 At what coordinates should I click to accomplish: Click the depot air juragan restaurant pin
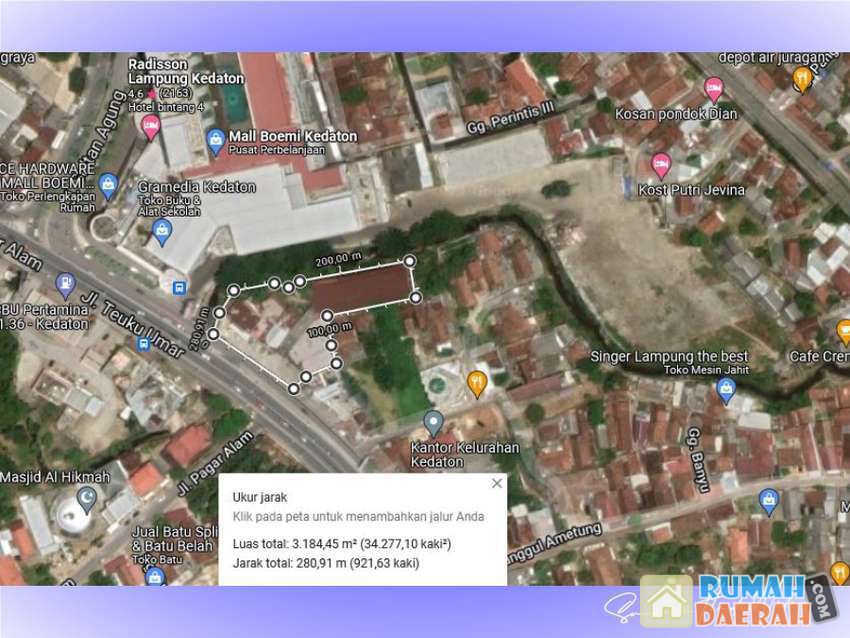click(x=802, y=79)
